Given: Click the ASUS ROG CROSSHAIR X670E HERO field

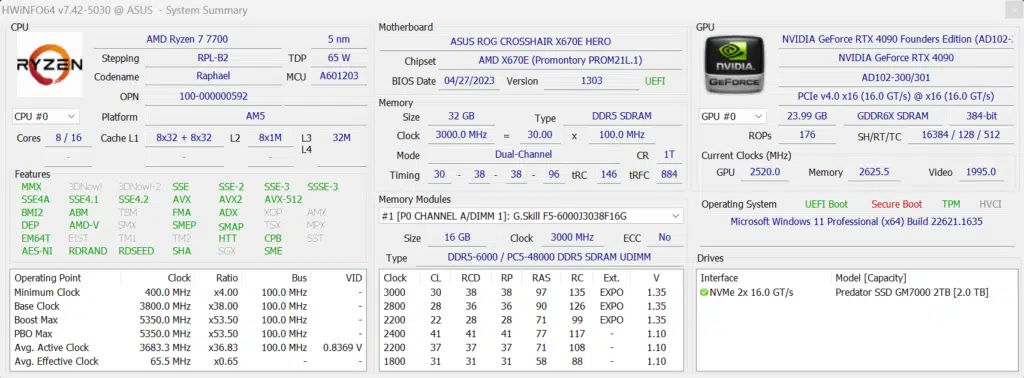Looking at the screenshot, I should [530, 41].
